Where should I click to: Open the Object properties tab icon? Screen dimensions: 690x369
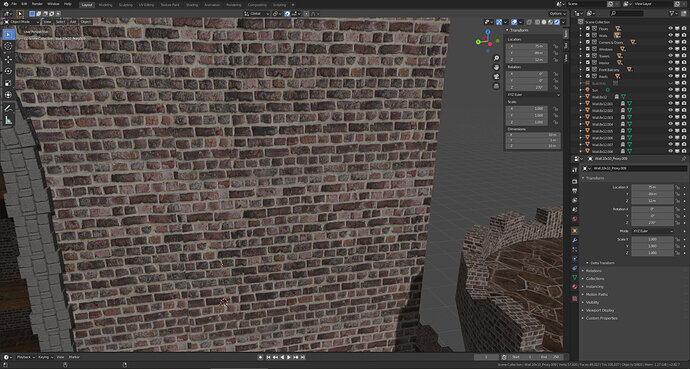pyautogui.click(x=575, y=230)
